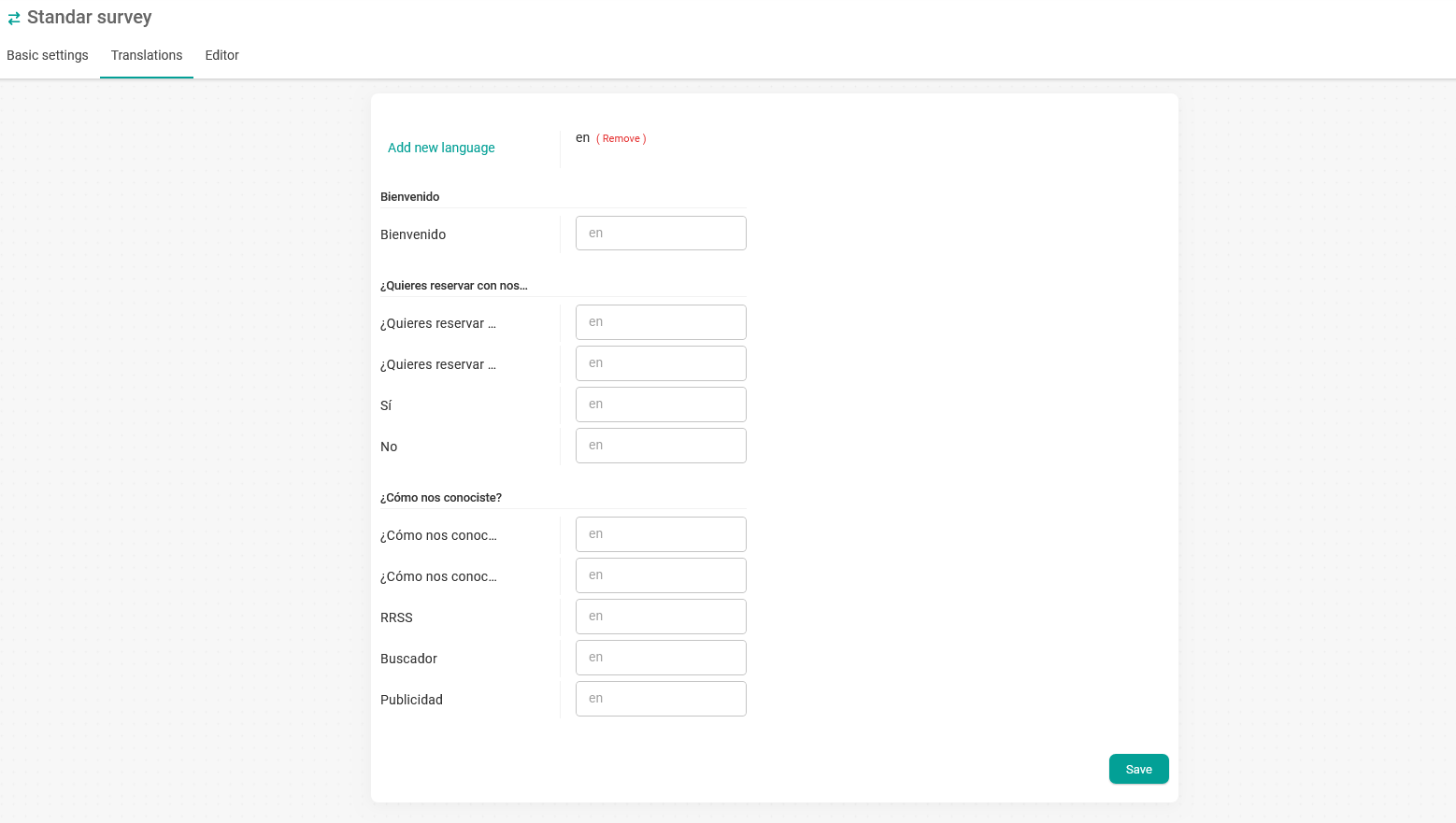The image size is (1456, 823).
Task: Click the Bienvenido row label
Action: click(413, 234)
